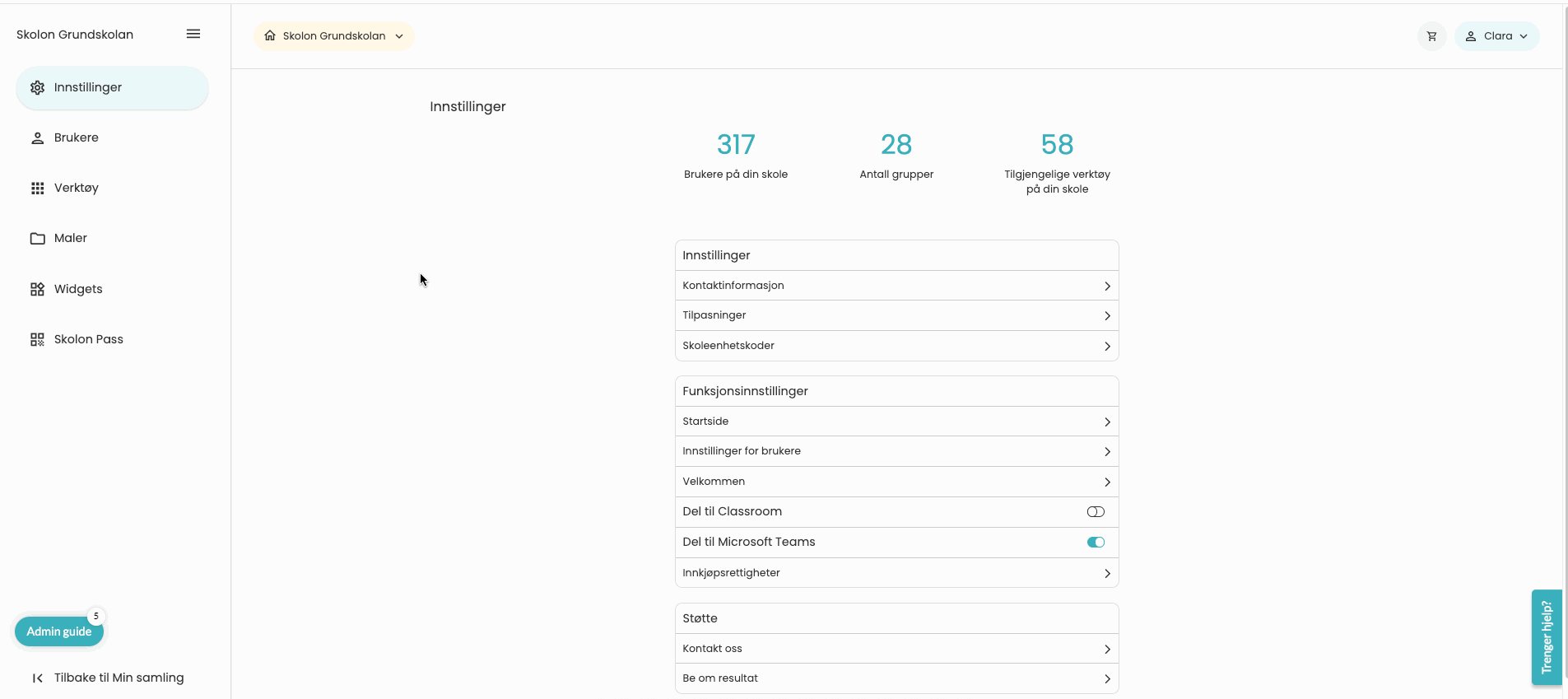Open Maler in the sidebar
The width and height of the screenshot is (1568, 699).
tap(112, 239)
